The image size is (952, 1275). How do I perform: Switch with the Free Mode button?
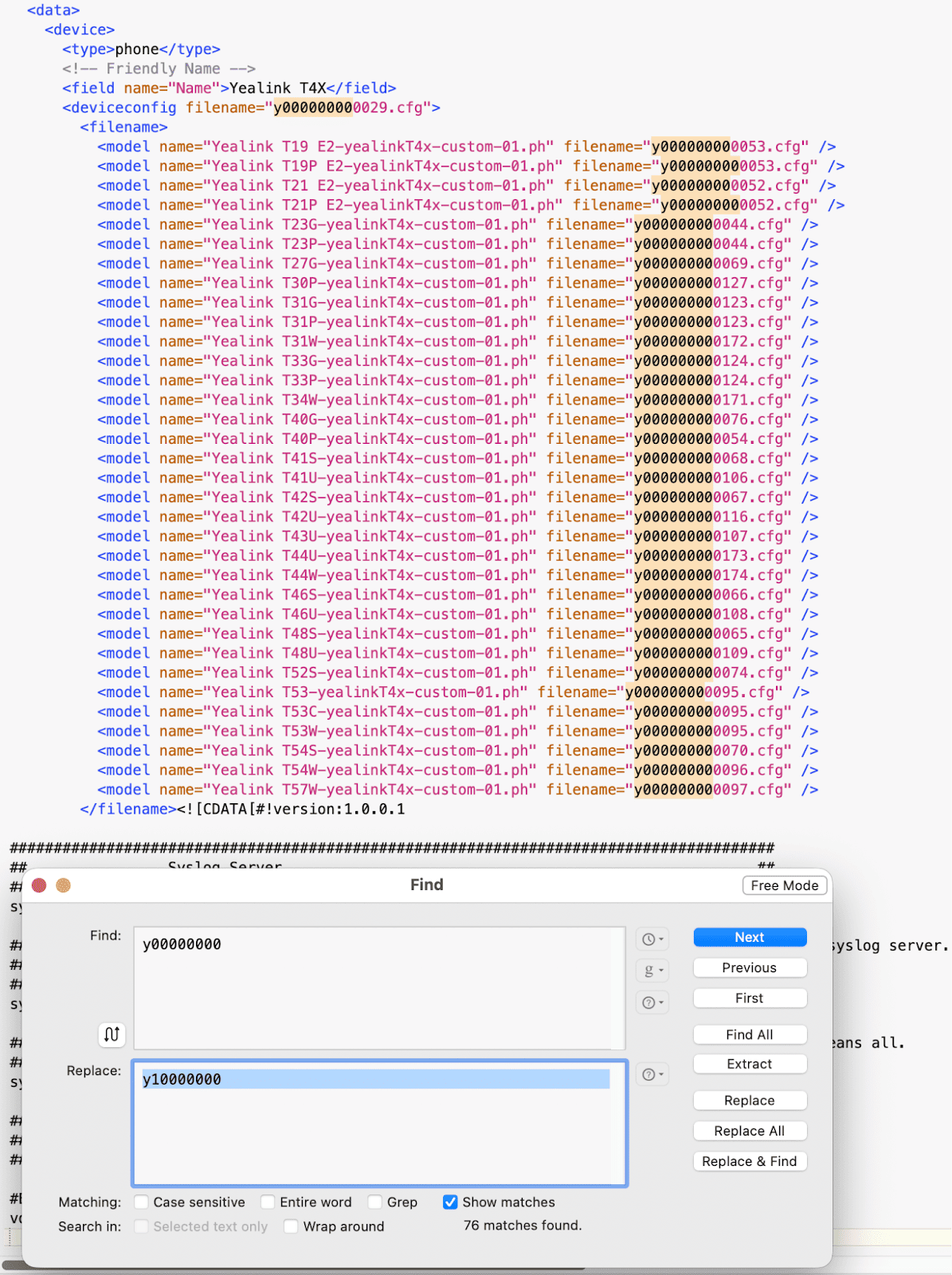coord(785,885)
